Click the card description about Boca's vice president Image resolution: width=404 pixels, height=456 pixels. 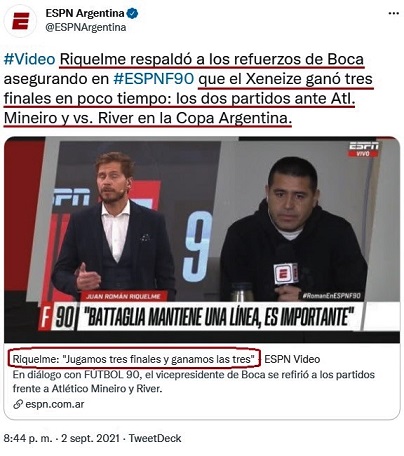pyautogui.click(x=194, y=382)
